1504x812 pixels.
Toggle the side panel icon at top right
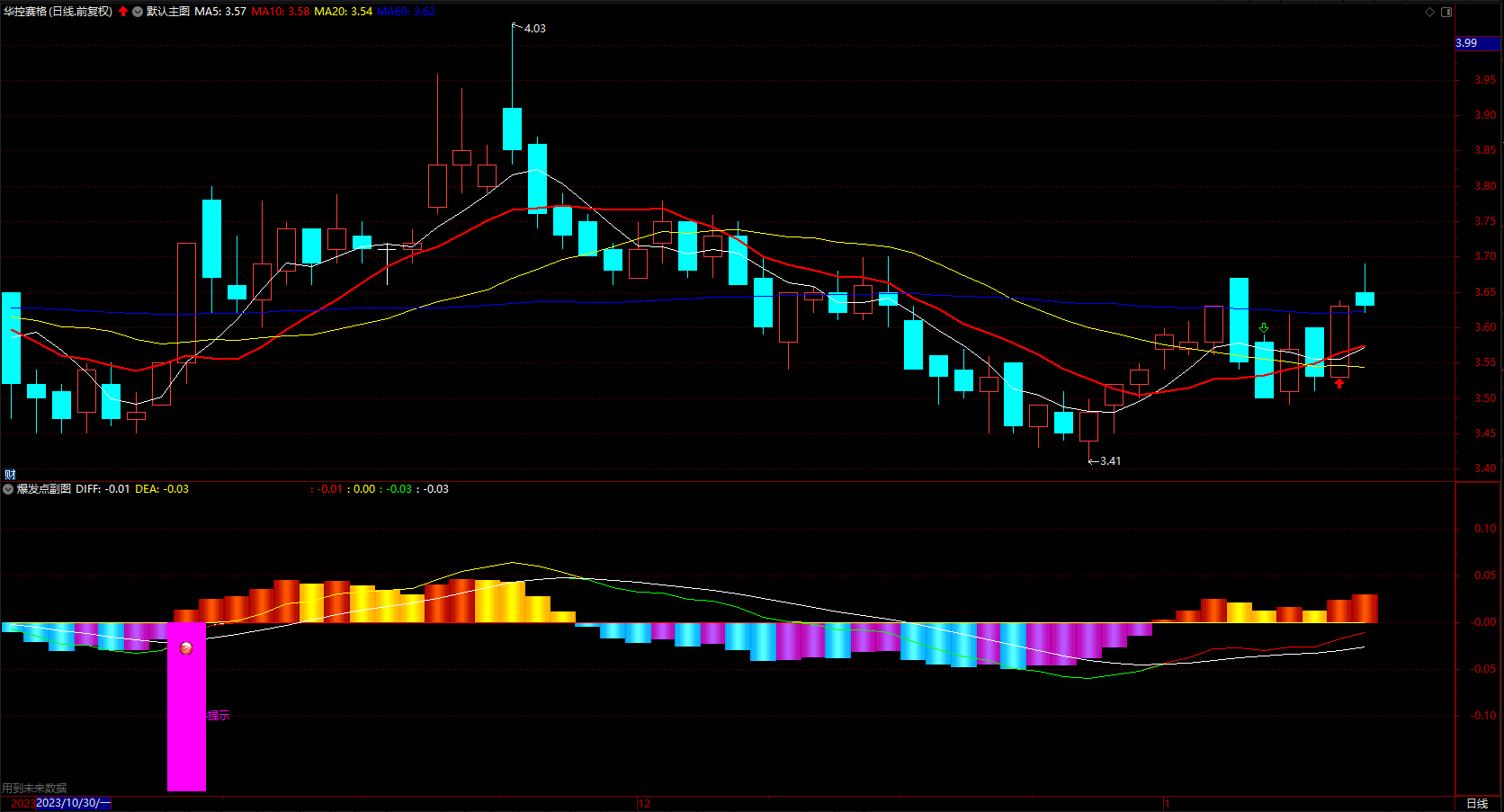1446,12
